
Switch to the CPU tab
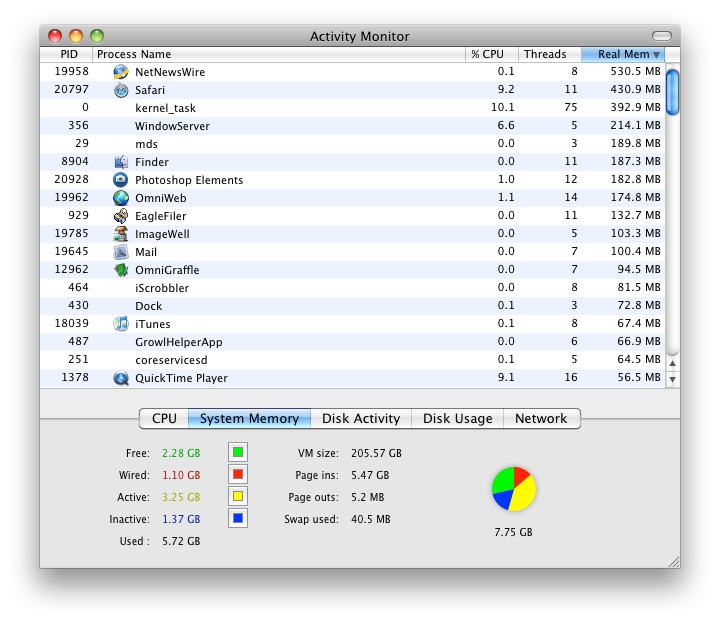(x=164, y=419)
